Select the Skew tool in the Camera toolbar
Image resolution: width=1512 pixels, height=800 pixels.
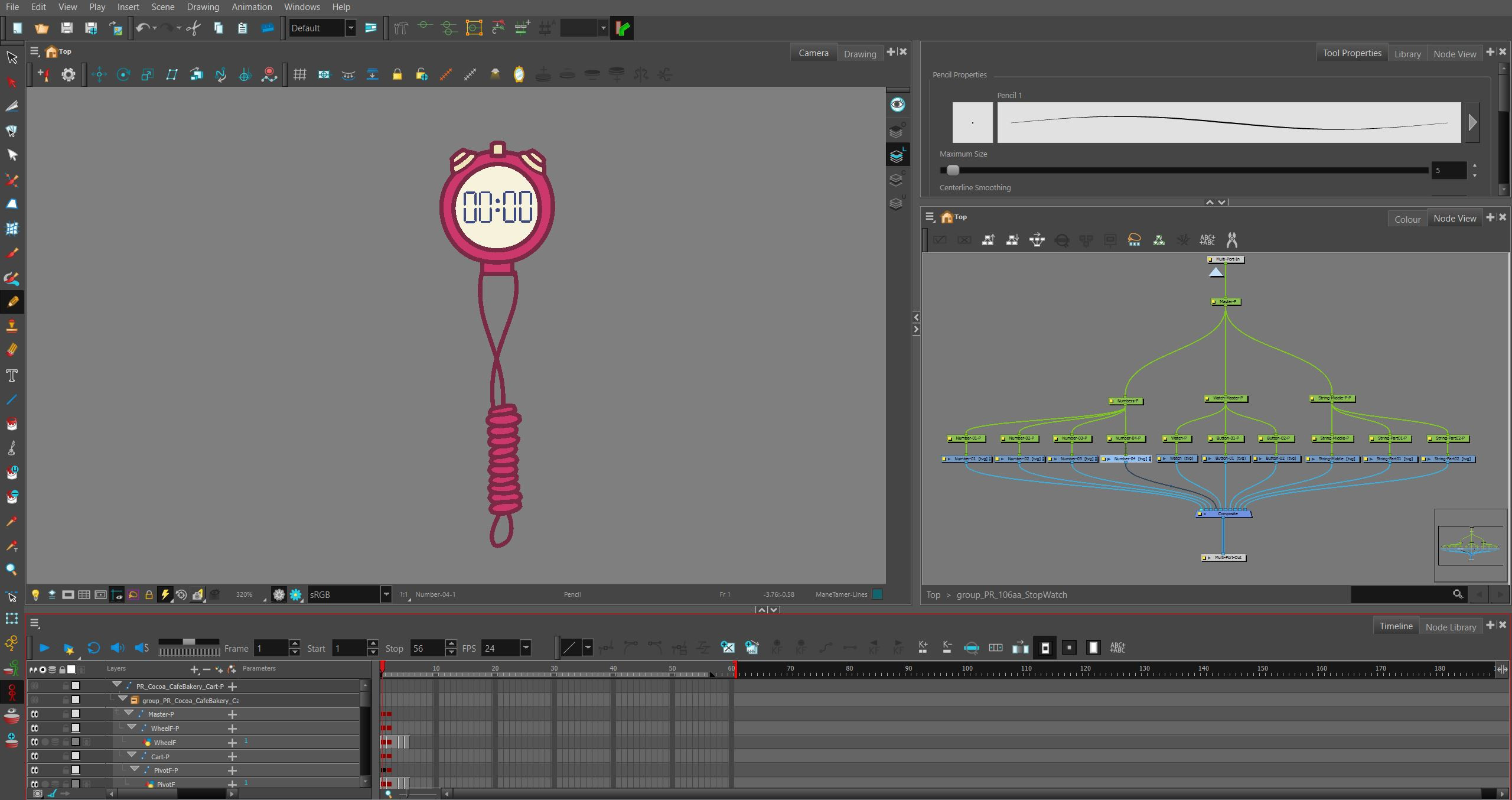[x=172, y=74]
